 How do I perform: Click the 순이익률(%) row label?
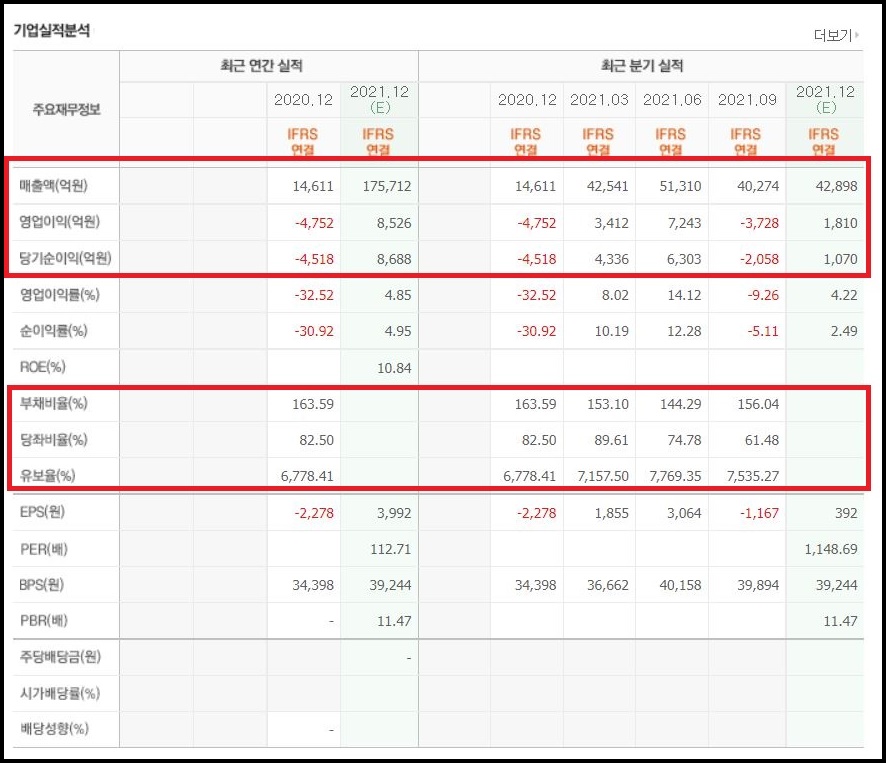click(x=54, y=331)
